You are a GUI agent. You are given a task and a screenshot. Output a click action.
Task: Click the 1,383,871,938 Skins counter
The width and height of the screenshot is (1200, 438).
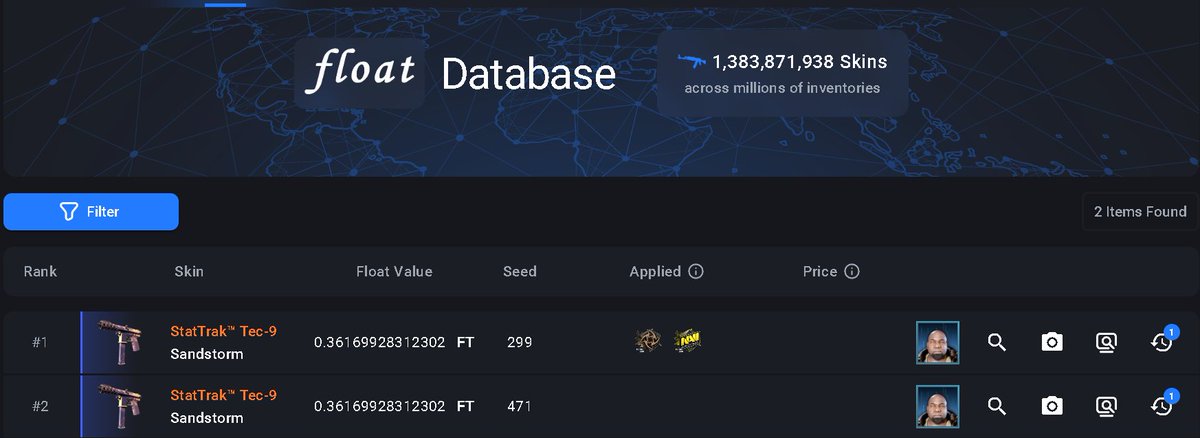[x=800, y=62]
